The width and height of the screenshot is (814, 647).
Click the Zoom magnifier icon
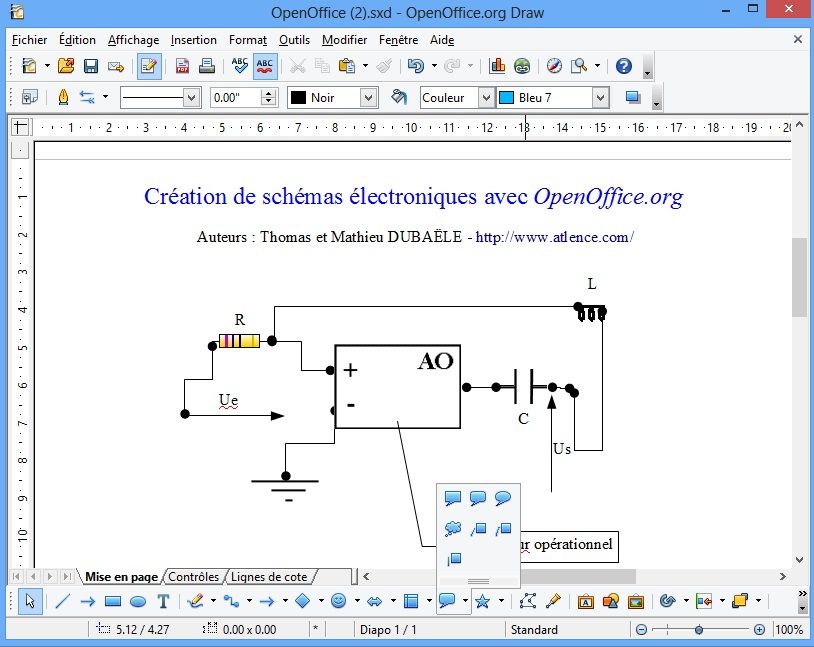579,66
